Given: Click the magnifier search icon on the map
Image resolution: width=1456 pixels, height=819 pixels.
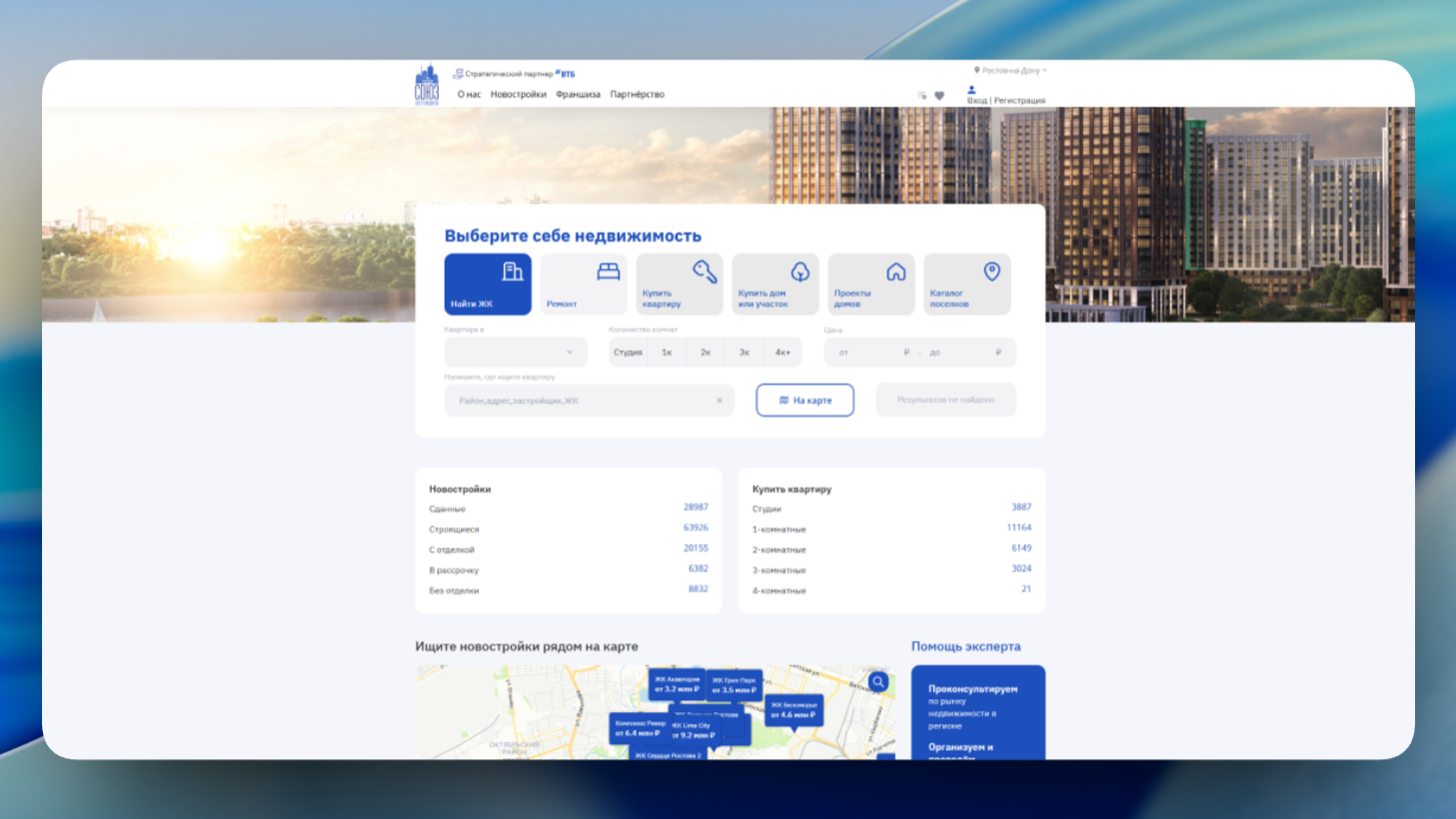Looking at the screenshot, I should point(878,681).
